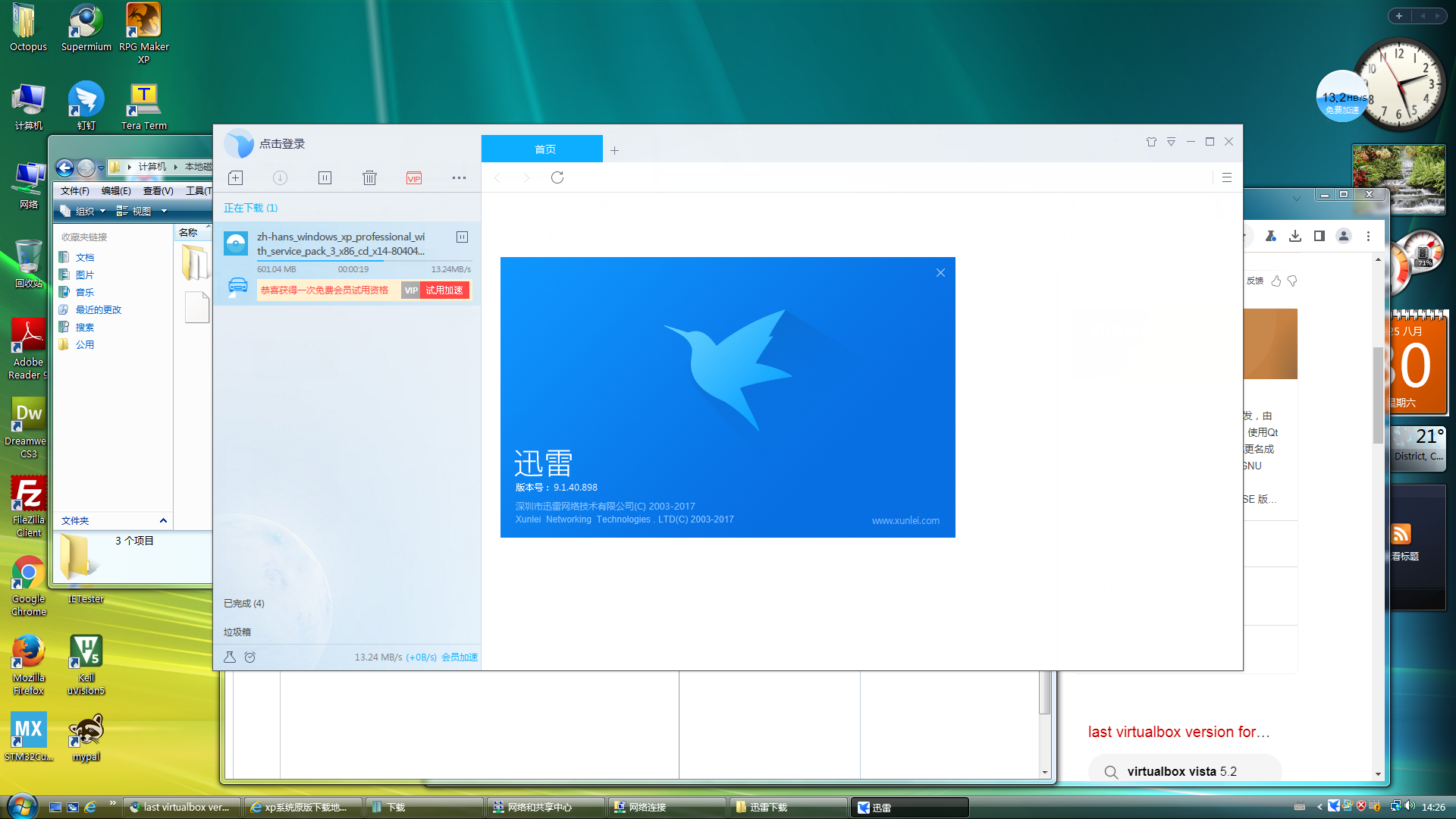Open 查看(V) menu in Explorer window
Viewport: 1456px width, 819px height.
158,190
